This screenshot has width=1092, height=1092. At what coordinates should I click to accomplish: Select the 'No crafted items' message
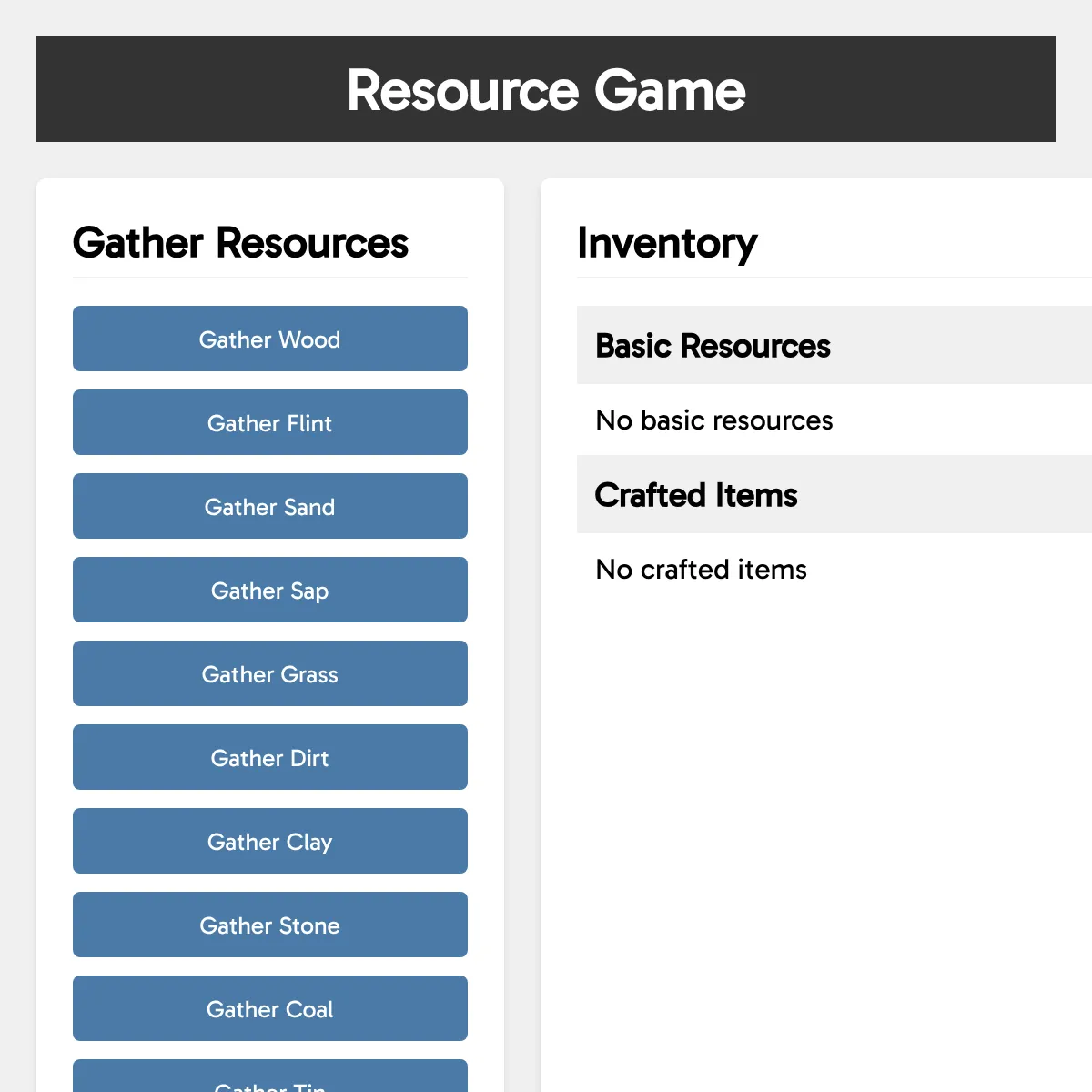point(701,570)
